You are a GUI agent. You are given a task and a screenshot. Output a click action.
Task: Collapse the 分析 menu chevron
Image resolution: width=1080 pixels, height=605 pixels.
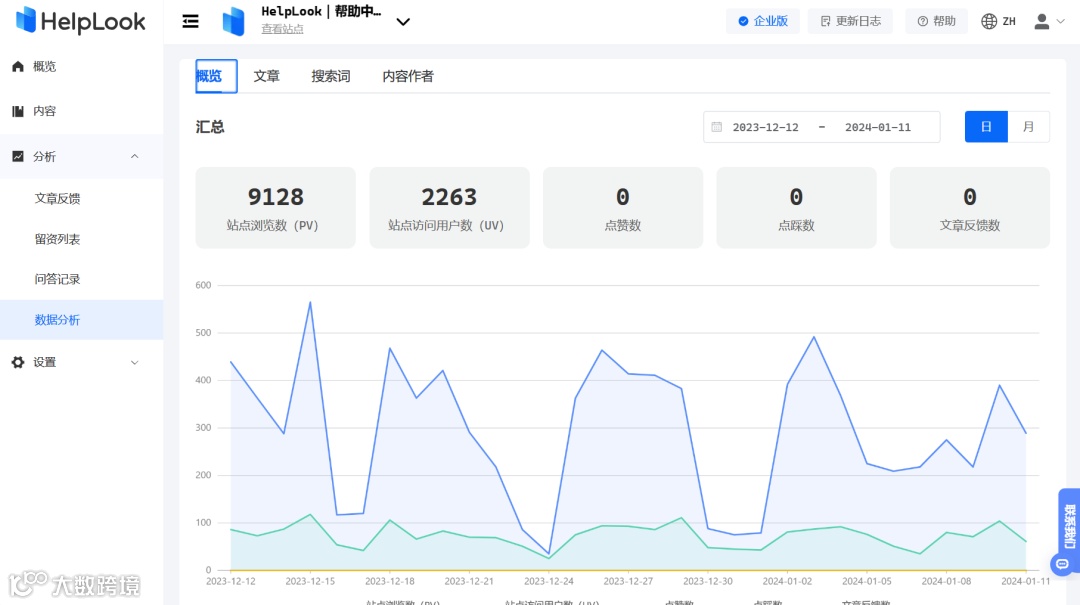[134, 156]
